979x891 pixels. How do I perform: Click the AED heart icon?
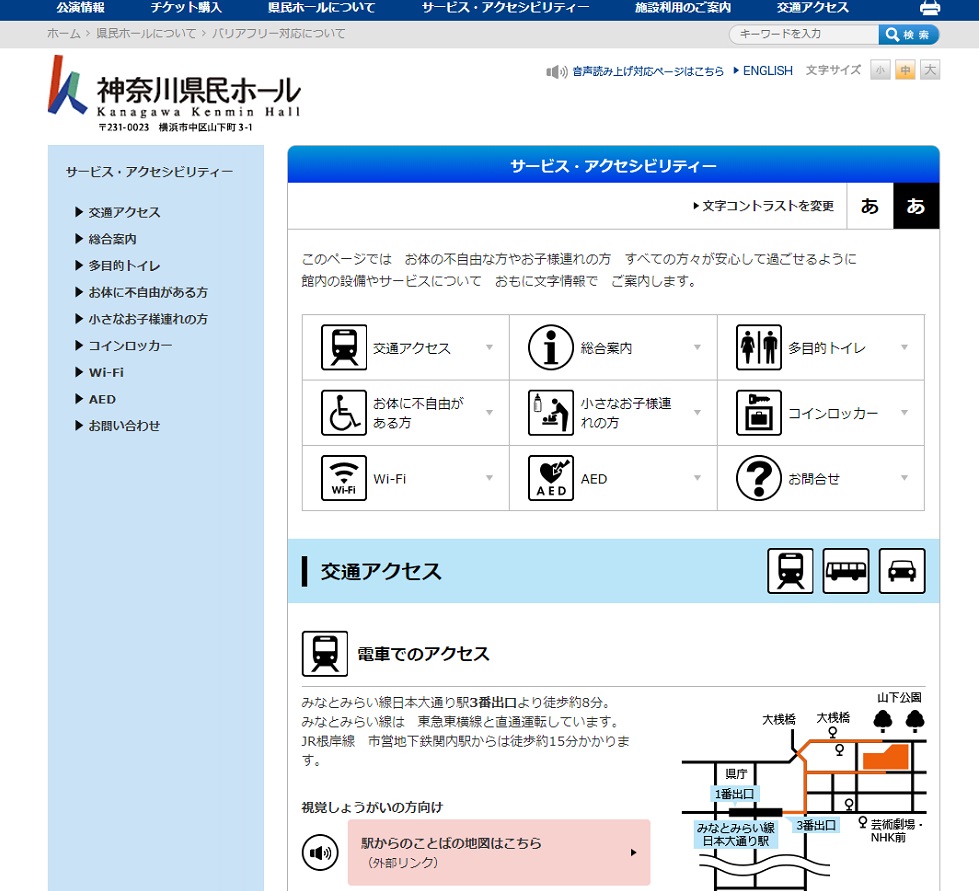pos(550,478)
